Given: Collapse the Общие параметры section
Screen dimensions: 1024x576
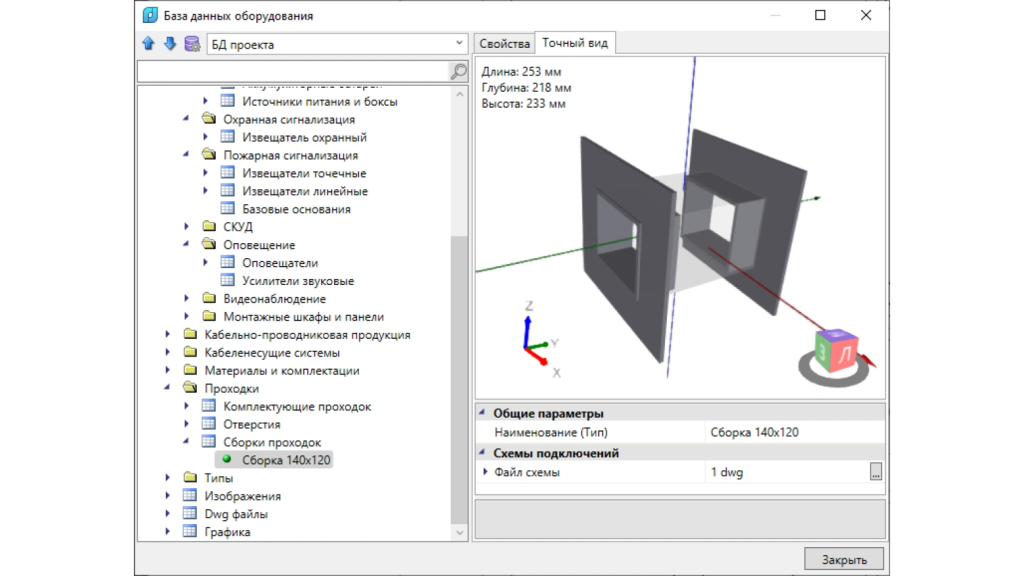Looking at the screenshot, I should point(485,413).
